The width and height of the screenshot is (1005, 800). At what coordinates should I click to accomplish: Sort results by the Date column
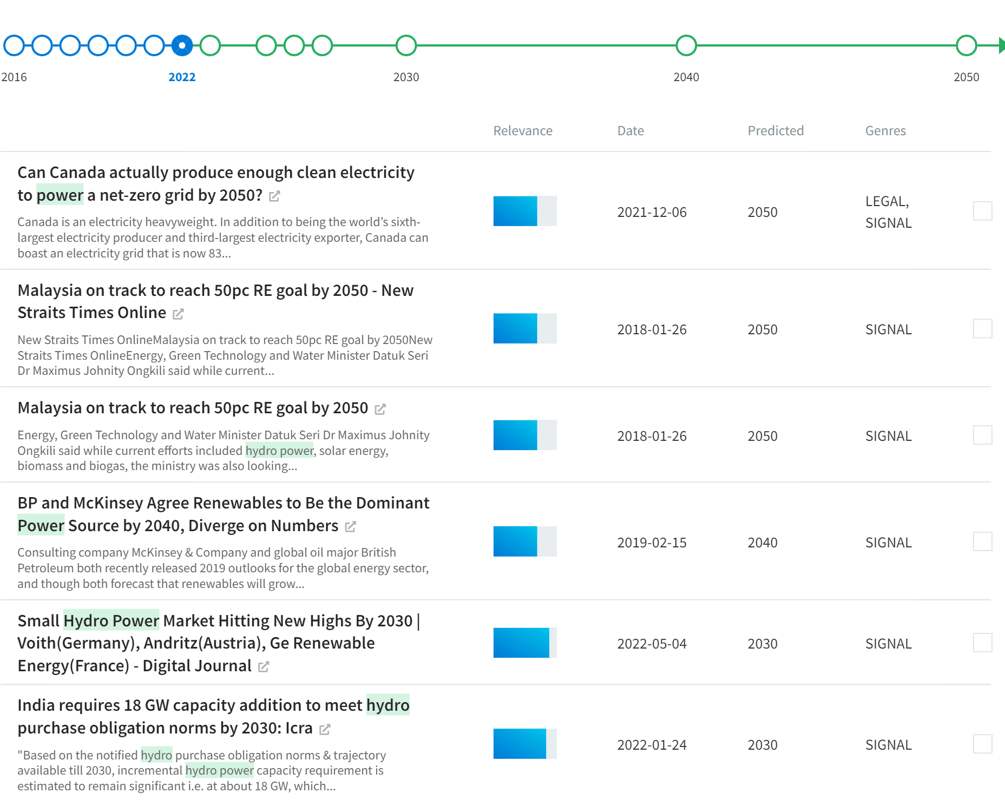630,130
